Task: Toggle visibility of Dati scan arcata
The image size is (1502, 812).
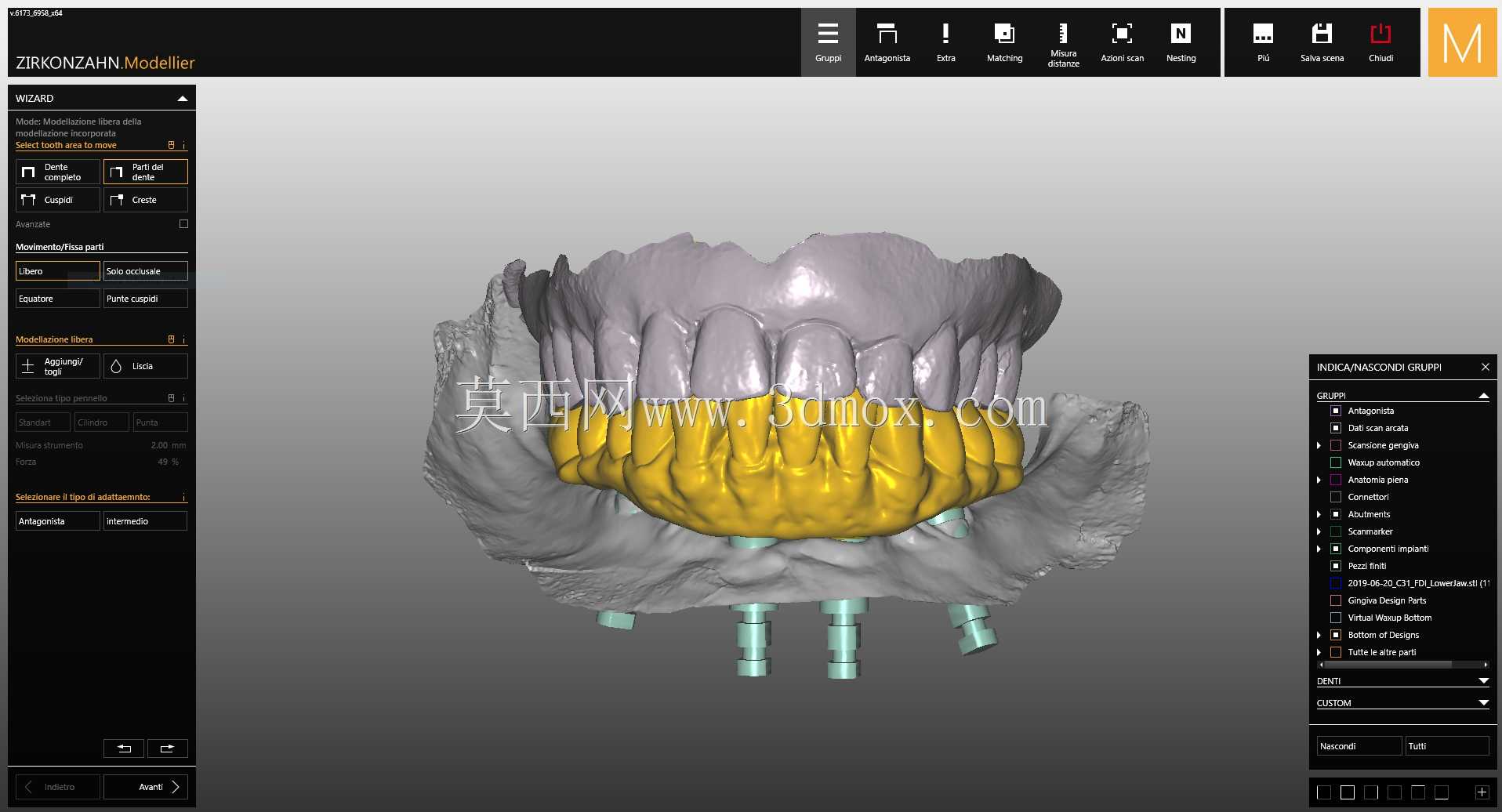Action: click(x=1336, y=428)
